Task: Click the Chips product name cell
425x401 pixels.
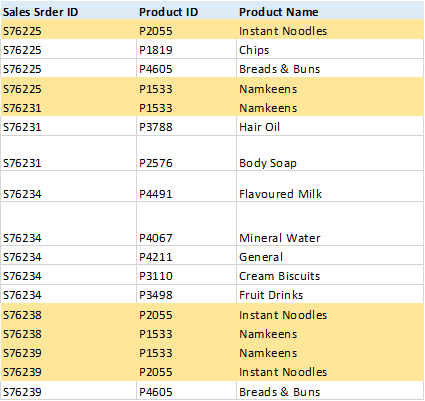Action: point(330,49)
